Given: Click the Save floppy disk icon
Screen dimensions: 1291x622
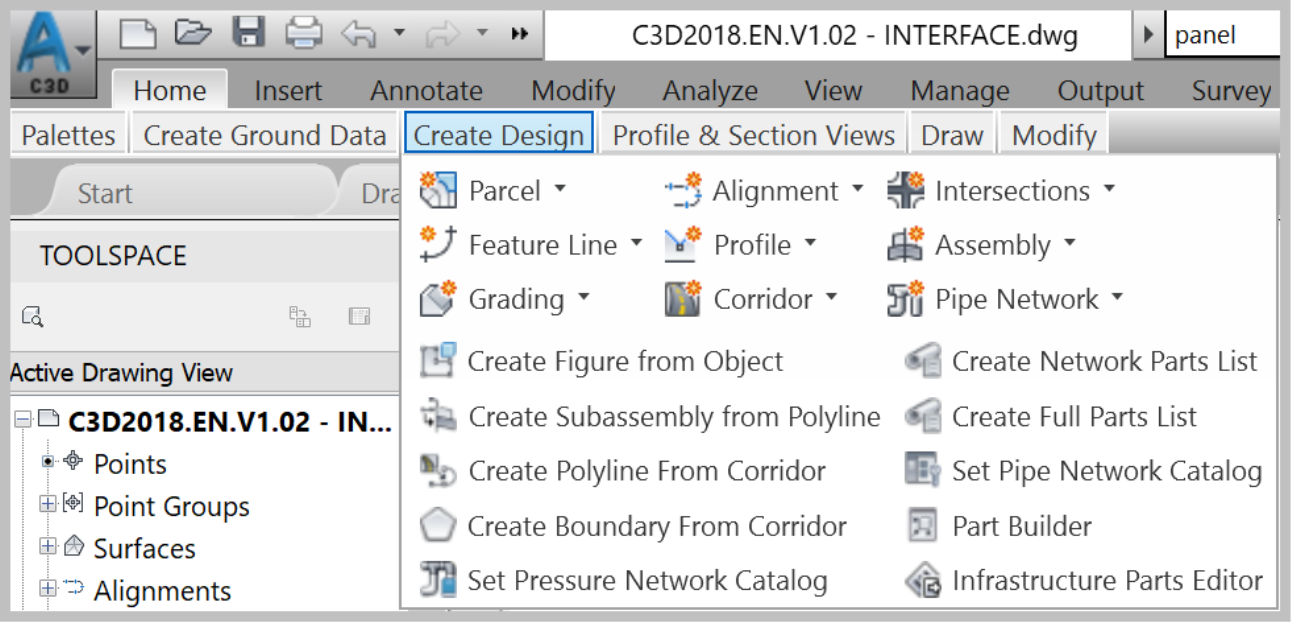Looking at the screenshot, I should point(248,34).
